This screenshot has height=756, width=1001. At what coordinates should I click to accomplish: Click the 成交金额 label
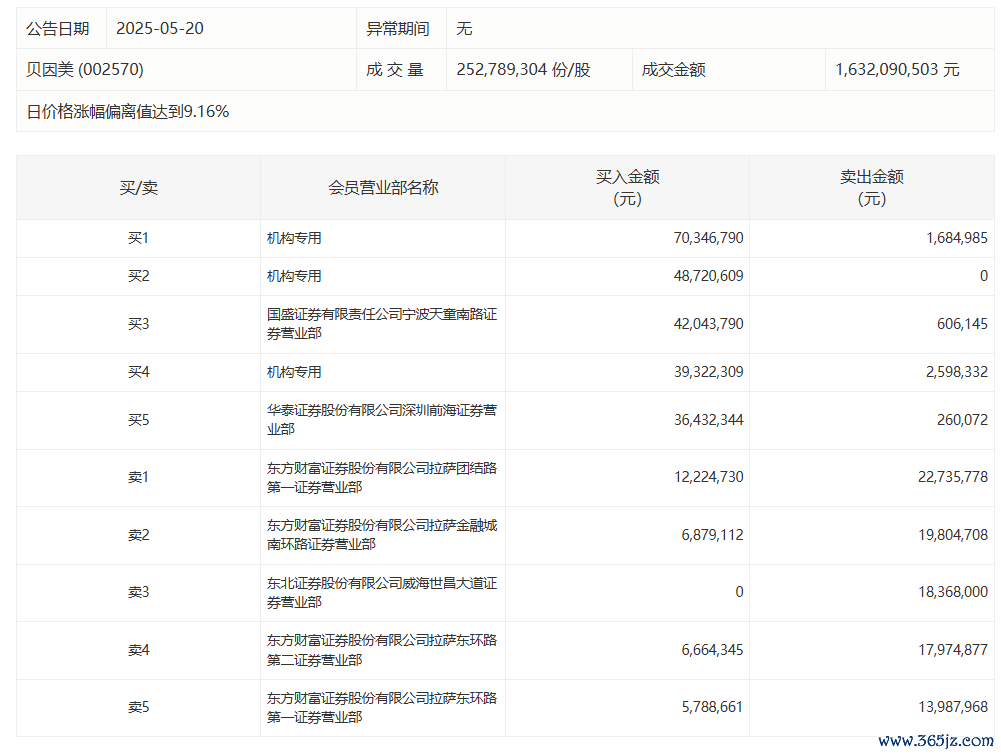click(674, 70)
